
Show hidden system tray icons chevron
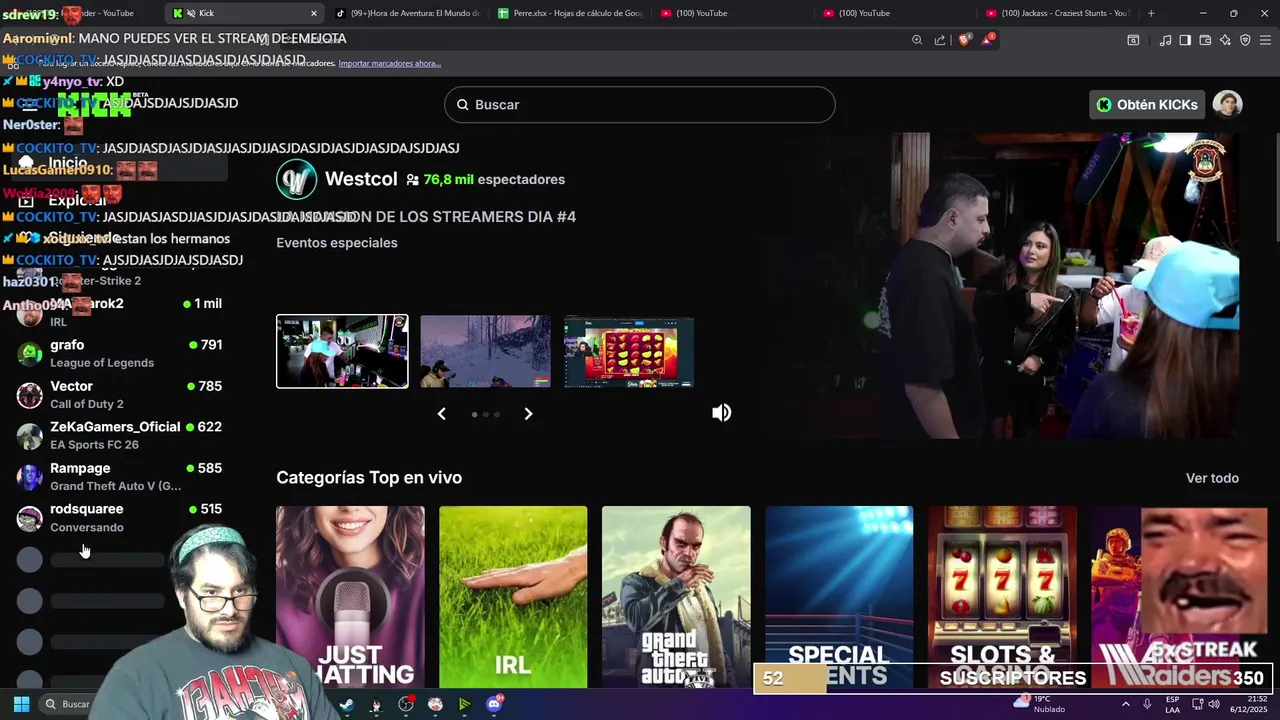(x=1125, y=704)
